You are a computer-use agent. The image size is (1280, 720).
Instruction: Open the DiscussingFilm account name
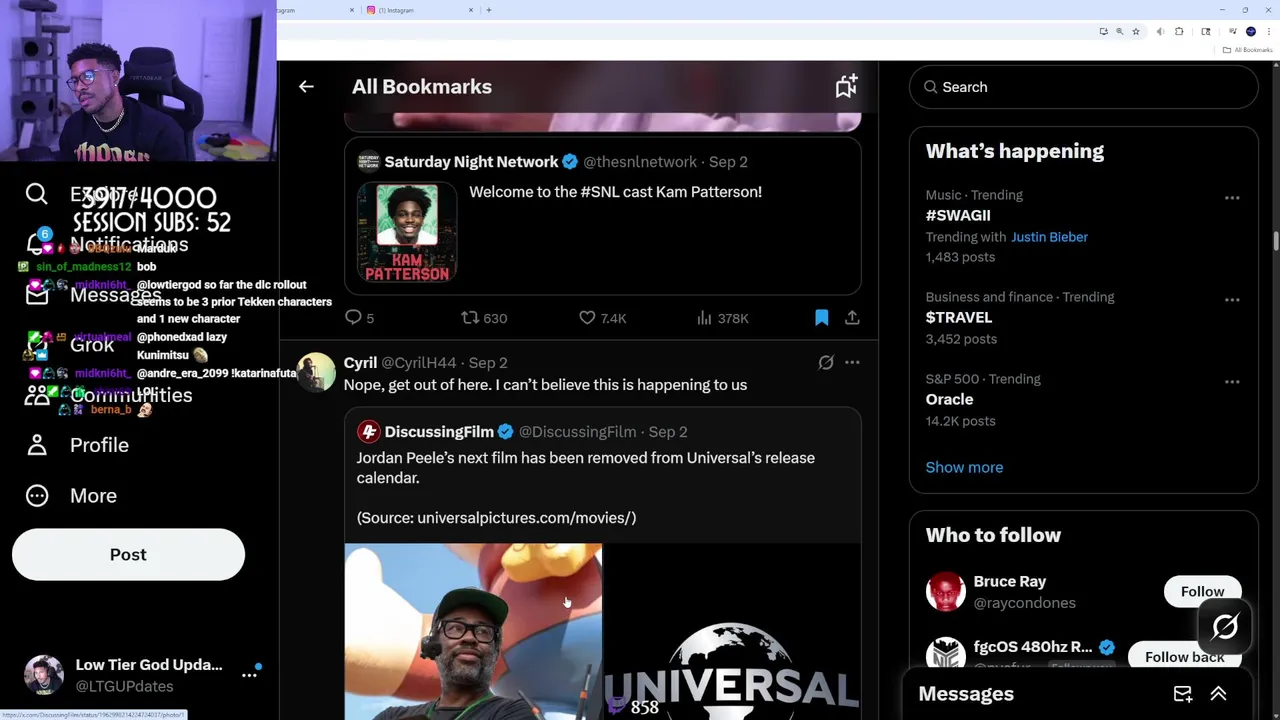coord(439,432)
